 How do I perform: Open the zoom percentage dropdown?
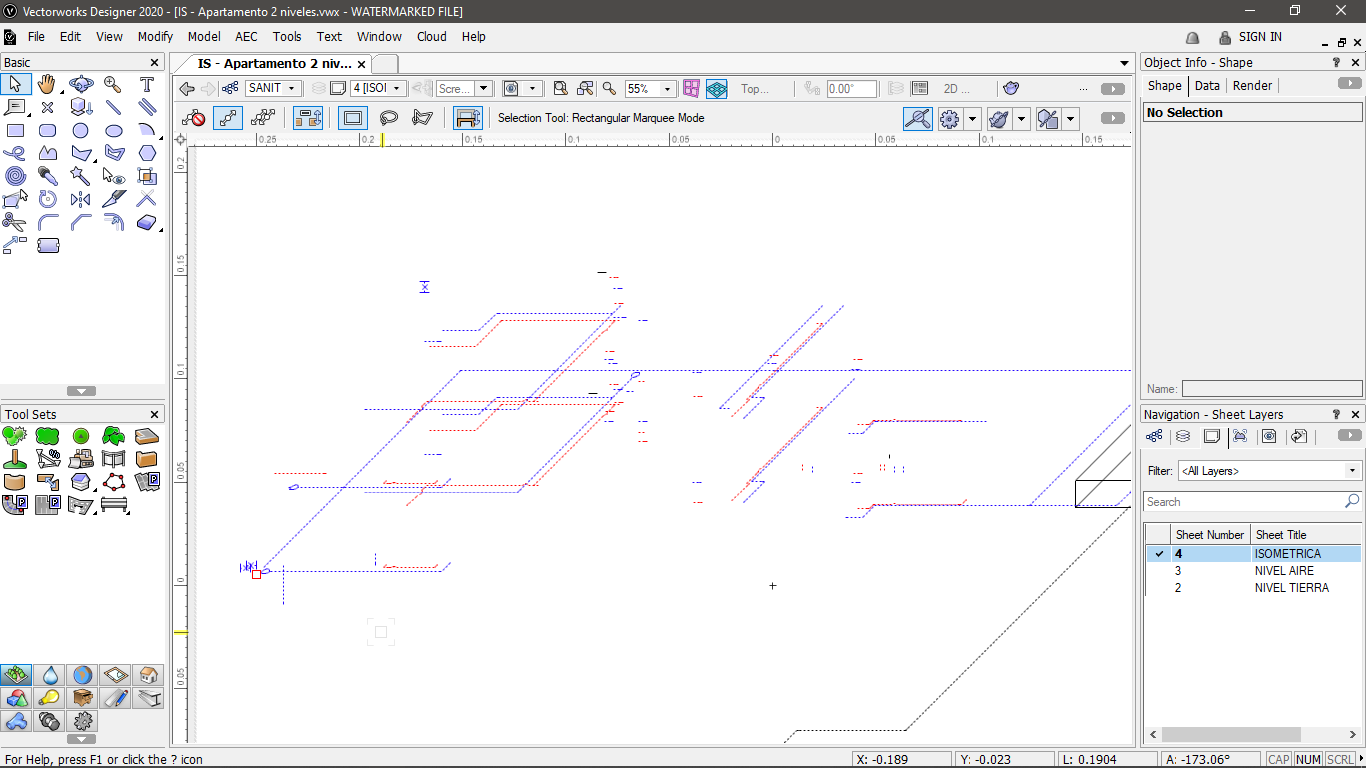[x=668, y=88]
